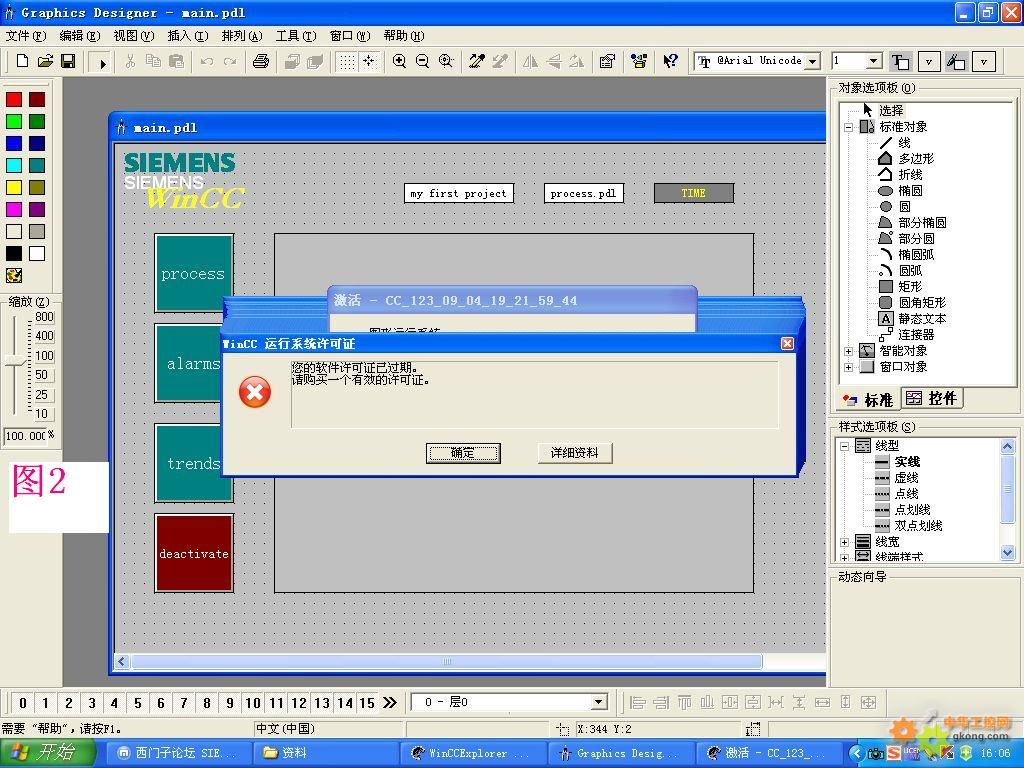Toggle layer 5 visibility button
This screenshot has height=768, width=1024.
coord(138,703)
